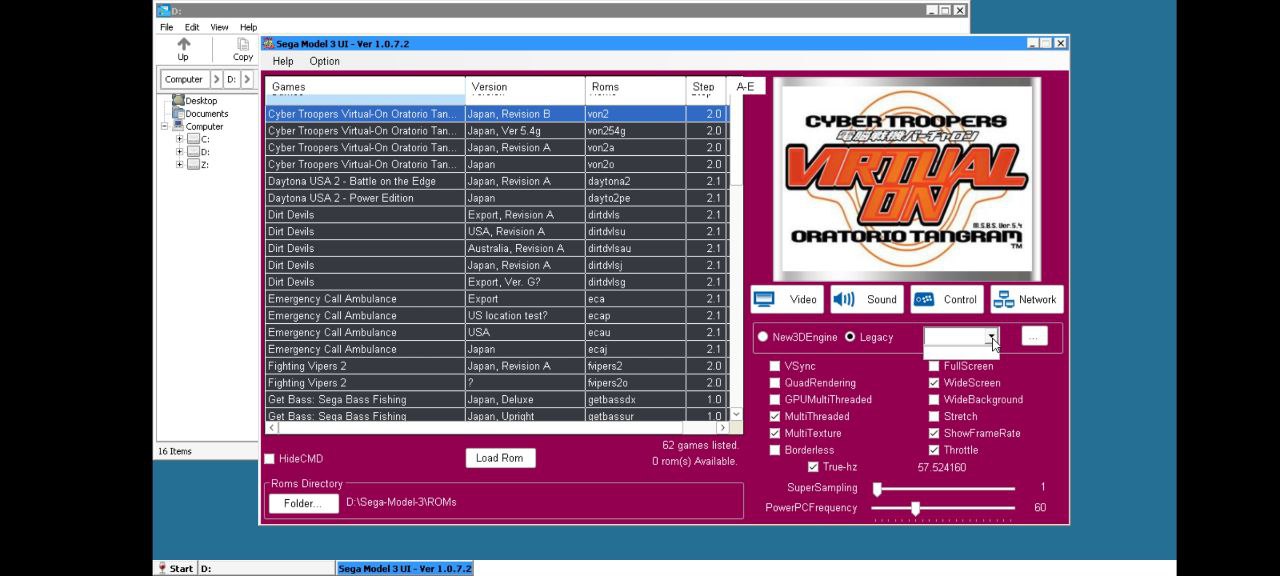Open the Video settings button
This screenshot has width=1280, height=576.
[788, 300]
